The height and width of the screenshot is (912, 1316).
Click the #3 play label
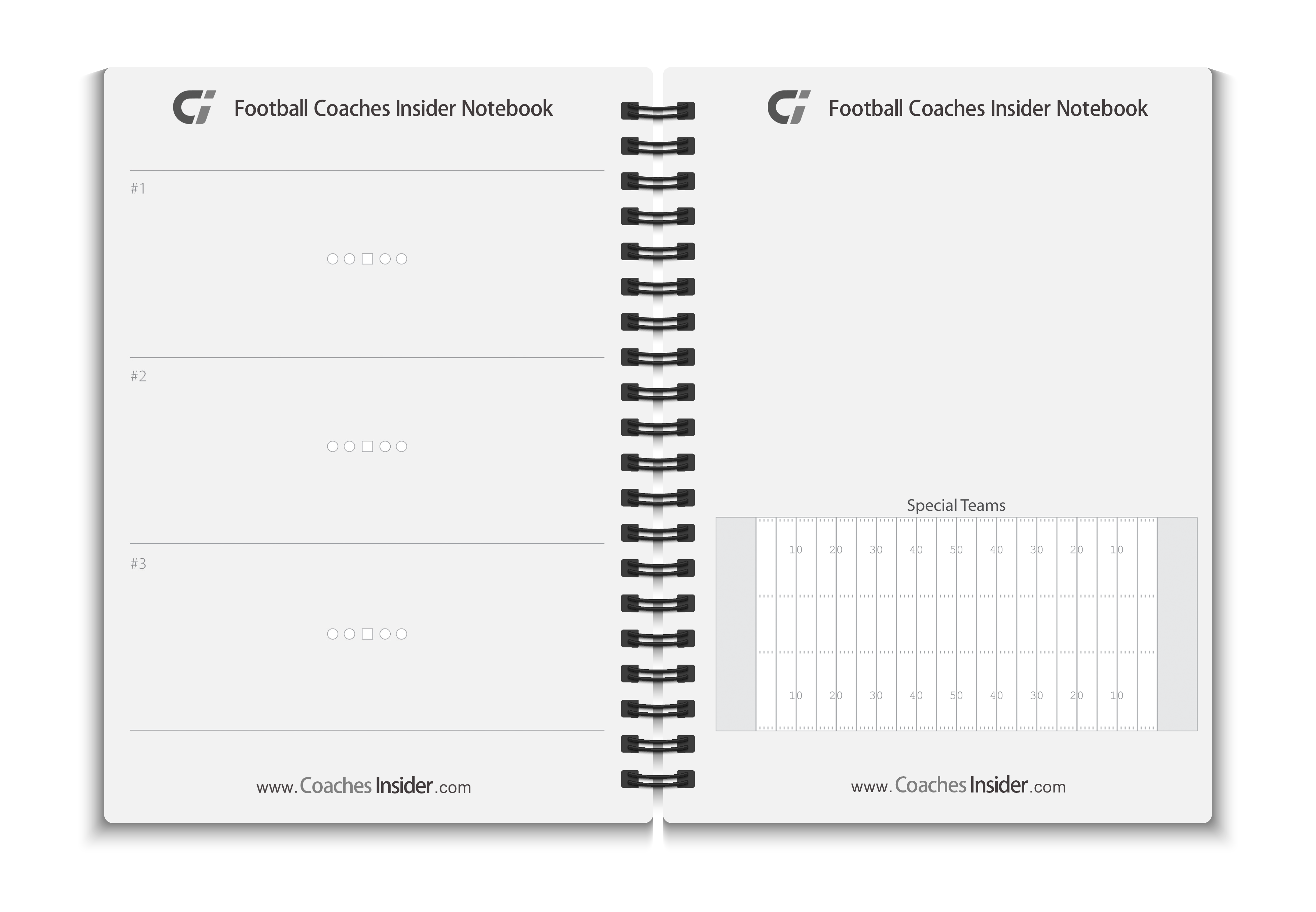138,564
